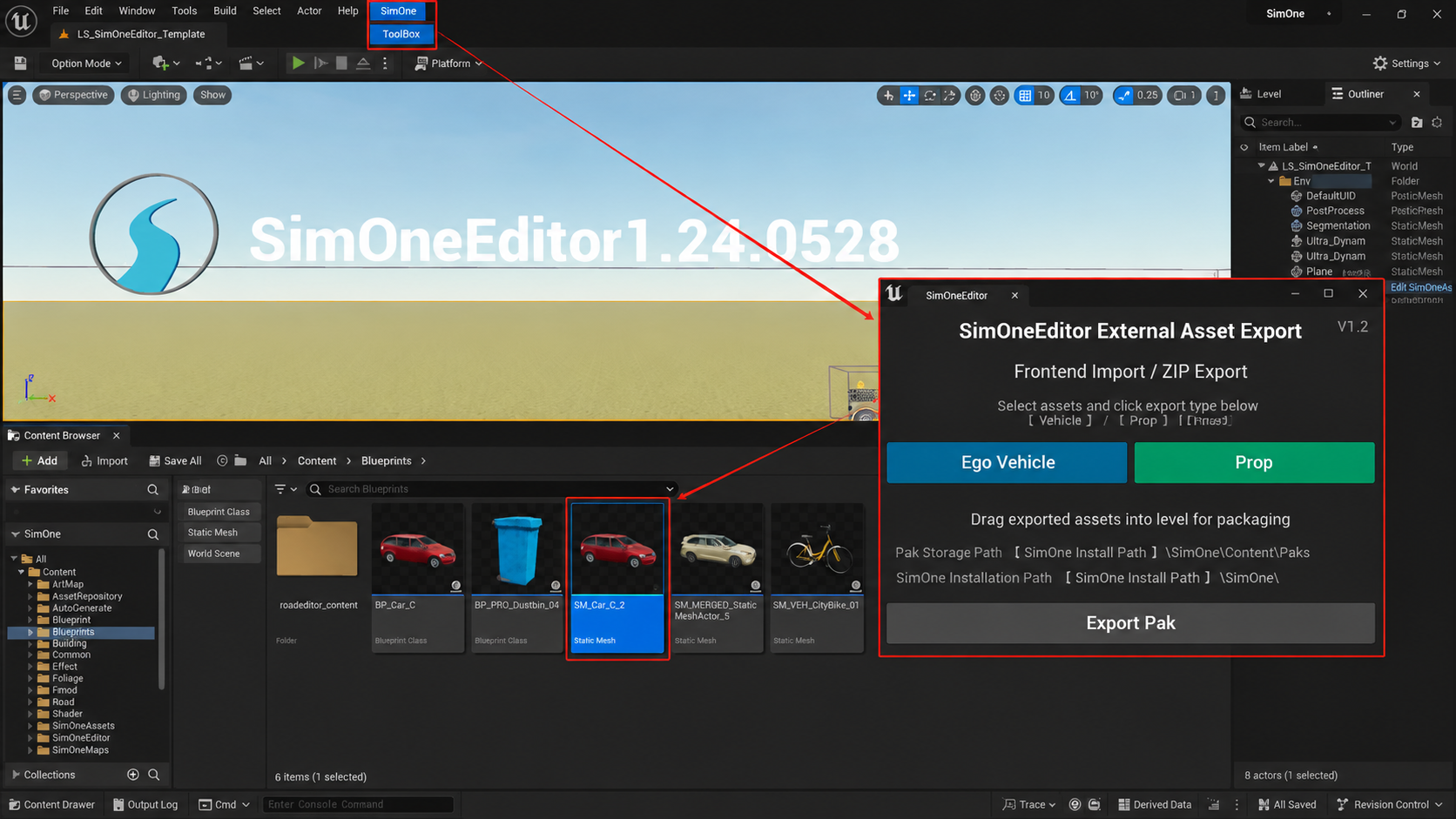Select ToolBox from the SimOne menu

click(x=401, y=34)
